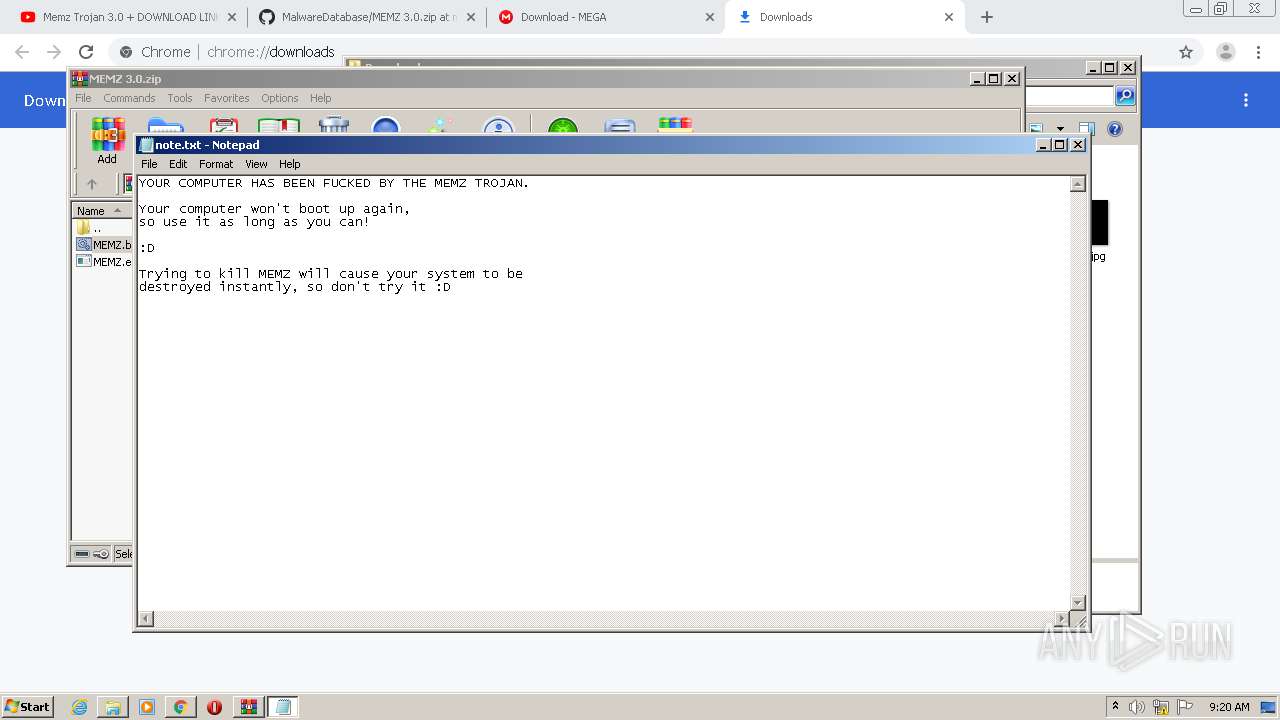Open Notepad's Edit menu
This screenshot has width=1280, height=720.
tap(178, 164)
